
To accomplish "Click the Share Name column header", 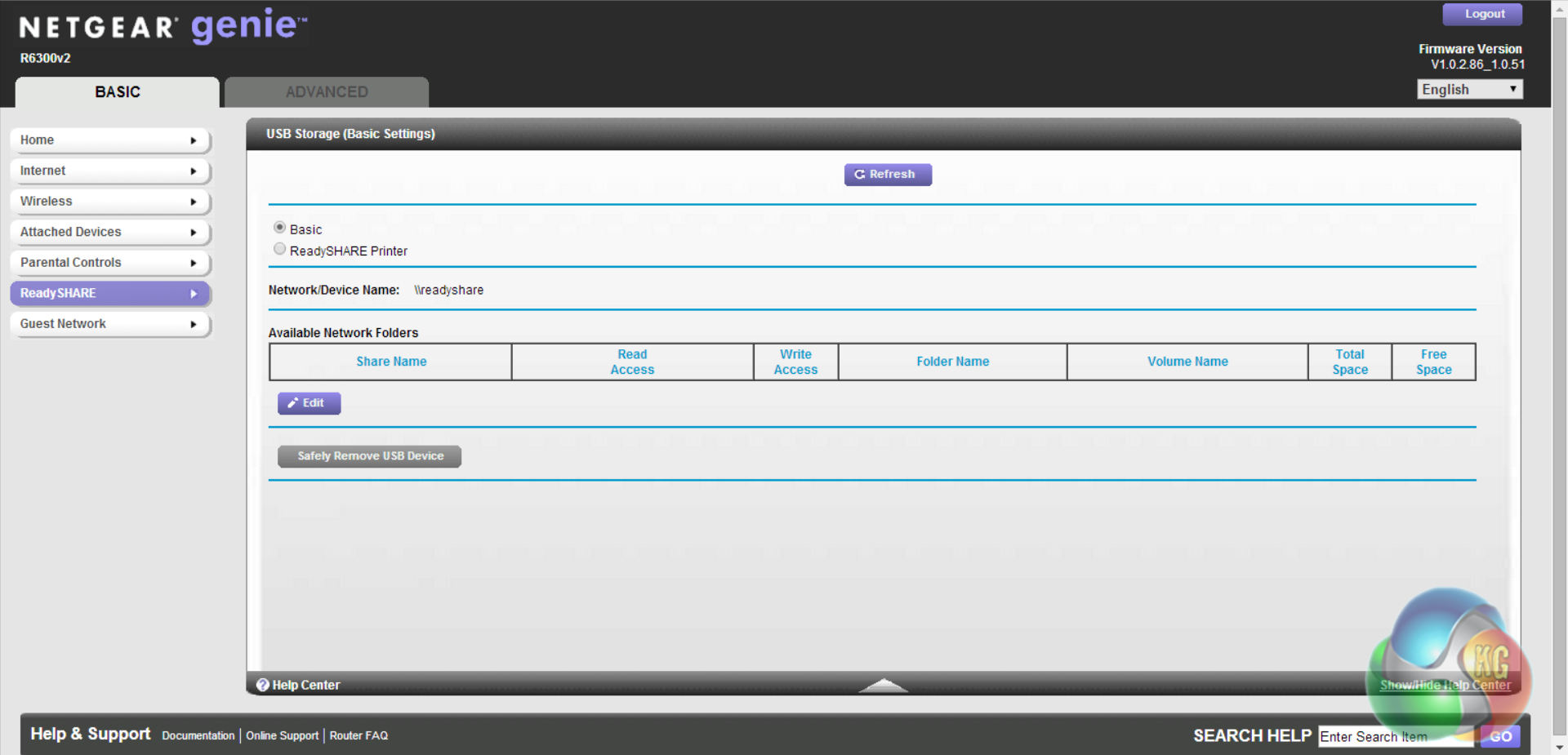I will tap(391, 362).
